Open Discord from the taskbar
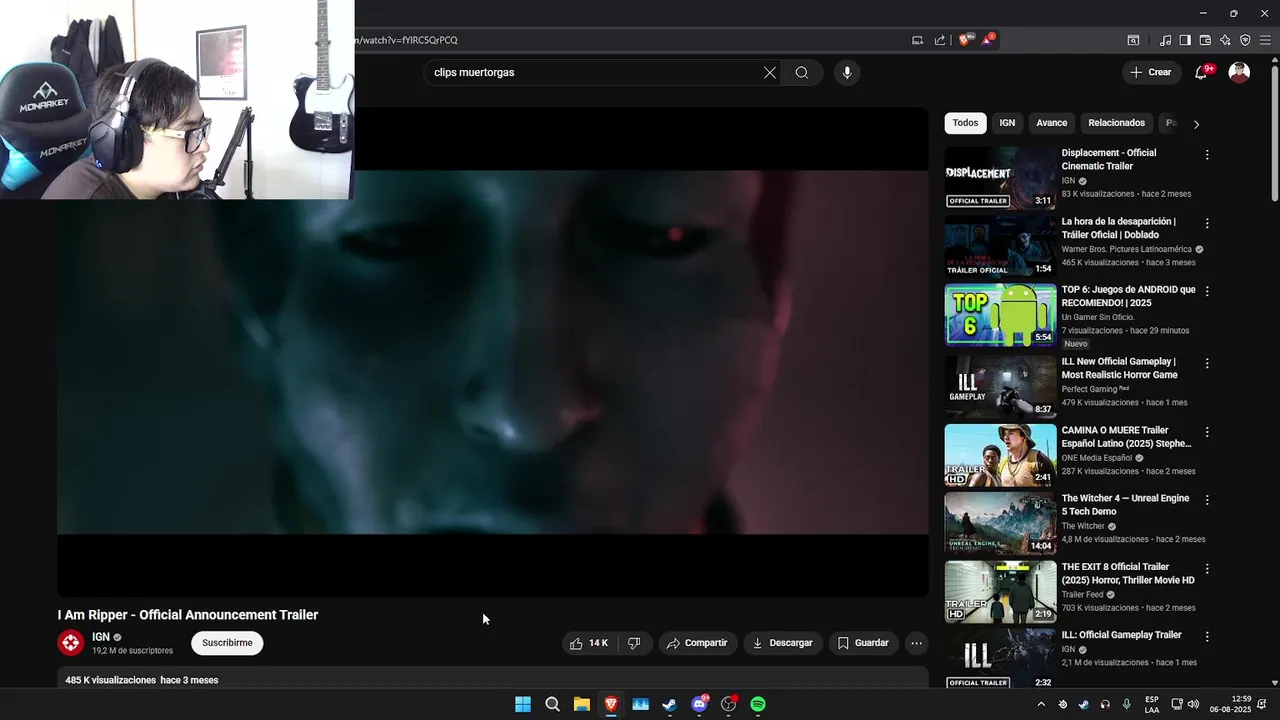 (700, 704)
